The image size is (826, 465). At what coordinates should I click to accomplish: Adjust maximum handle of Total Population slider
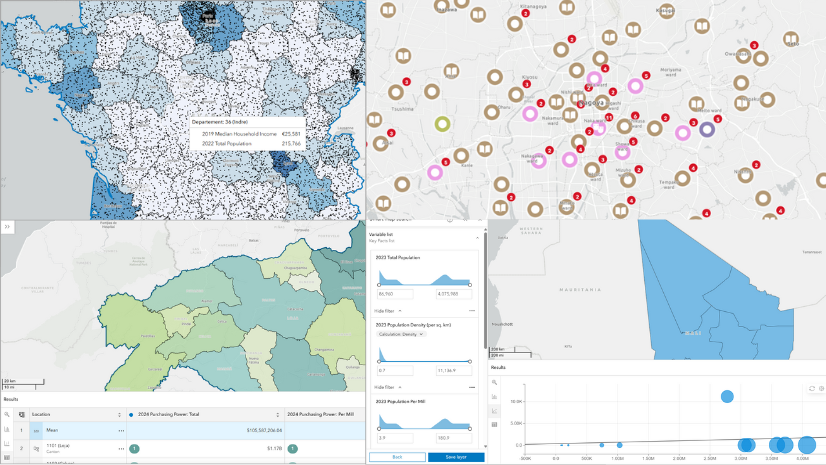tap(469, 285)
